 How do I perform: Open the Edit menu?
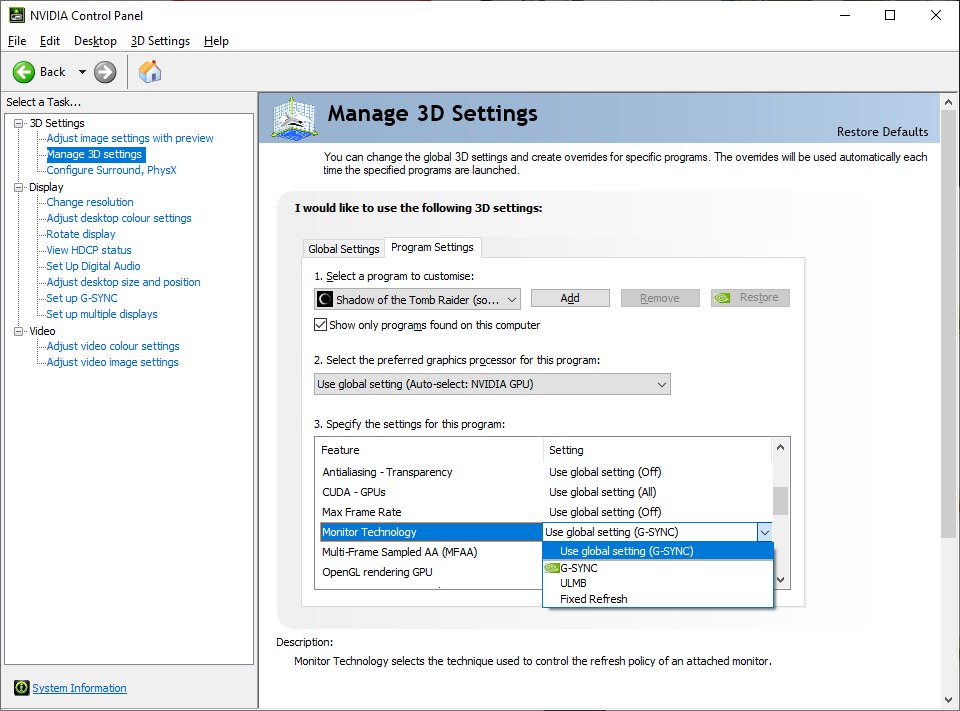[x=50, y=41]
